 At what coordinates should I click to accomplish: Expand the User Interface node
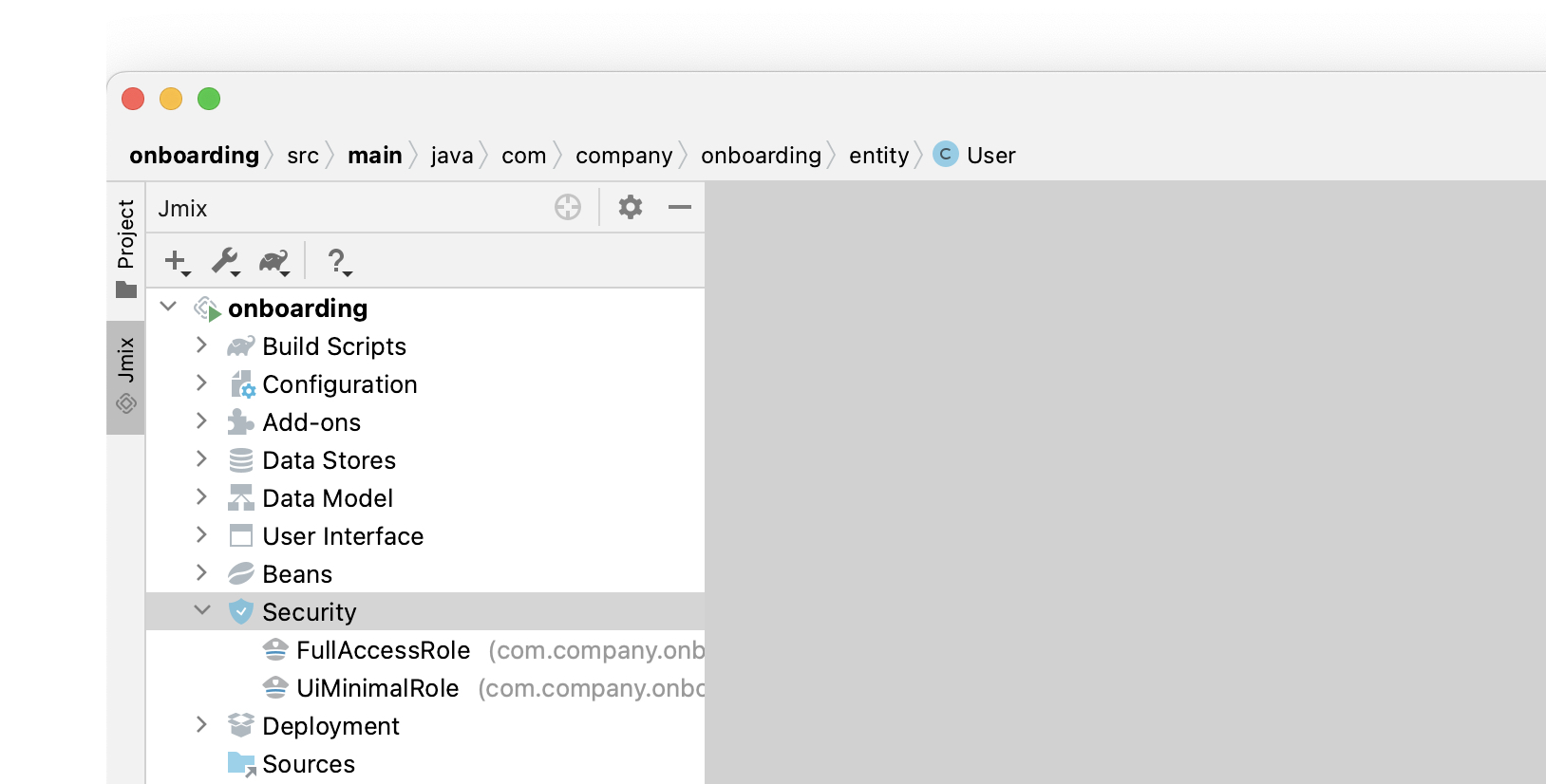click(x=201, y=535)
